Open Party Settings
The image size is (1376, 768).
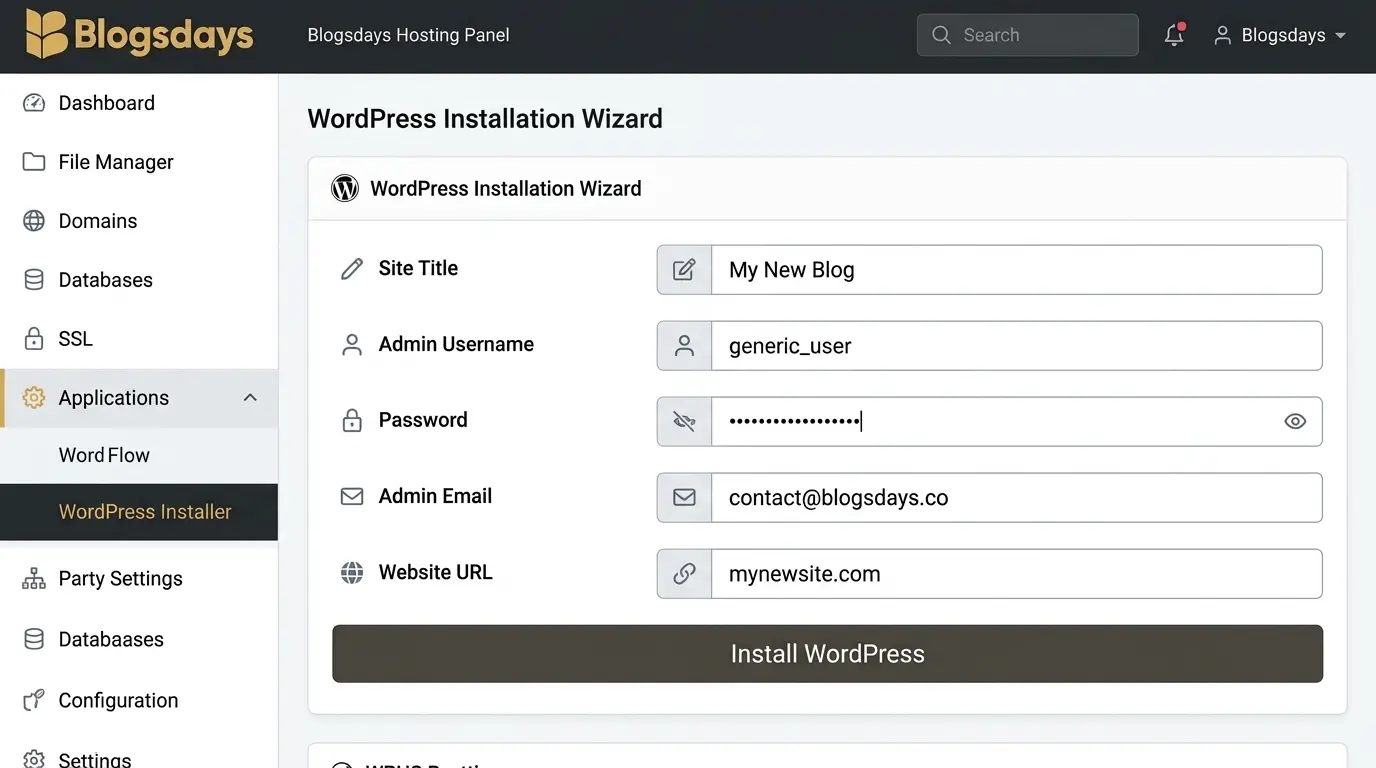click(x=139, y=579)
